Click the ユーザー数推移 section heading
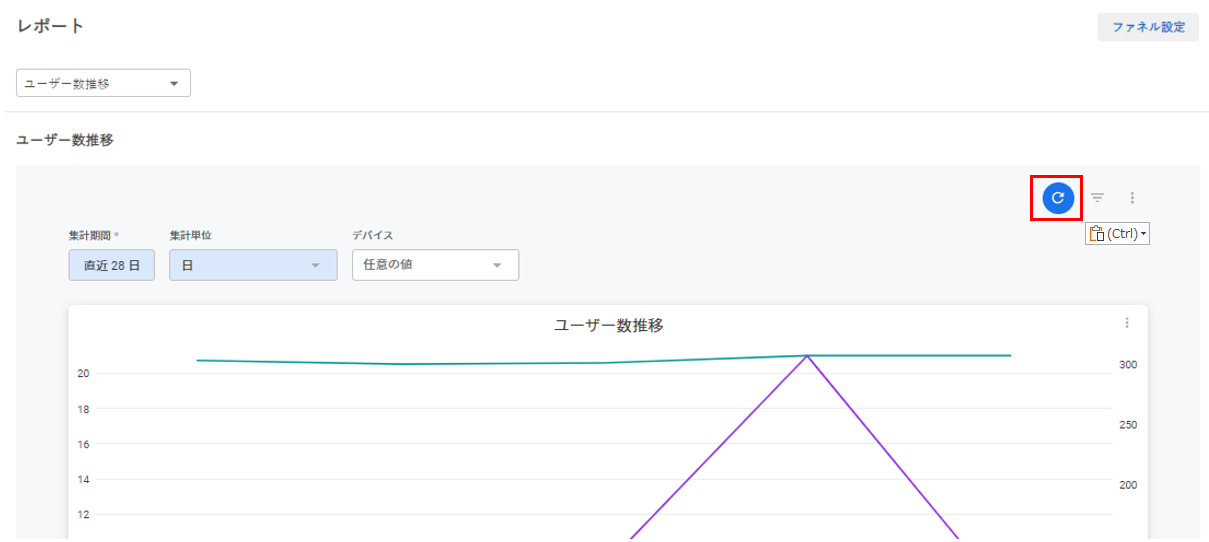1209x542 pixels. [x=65, y=140]
